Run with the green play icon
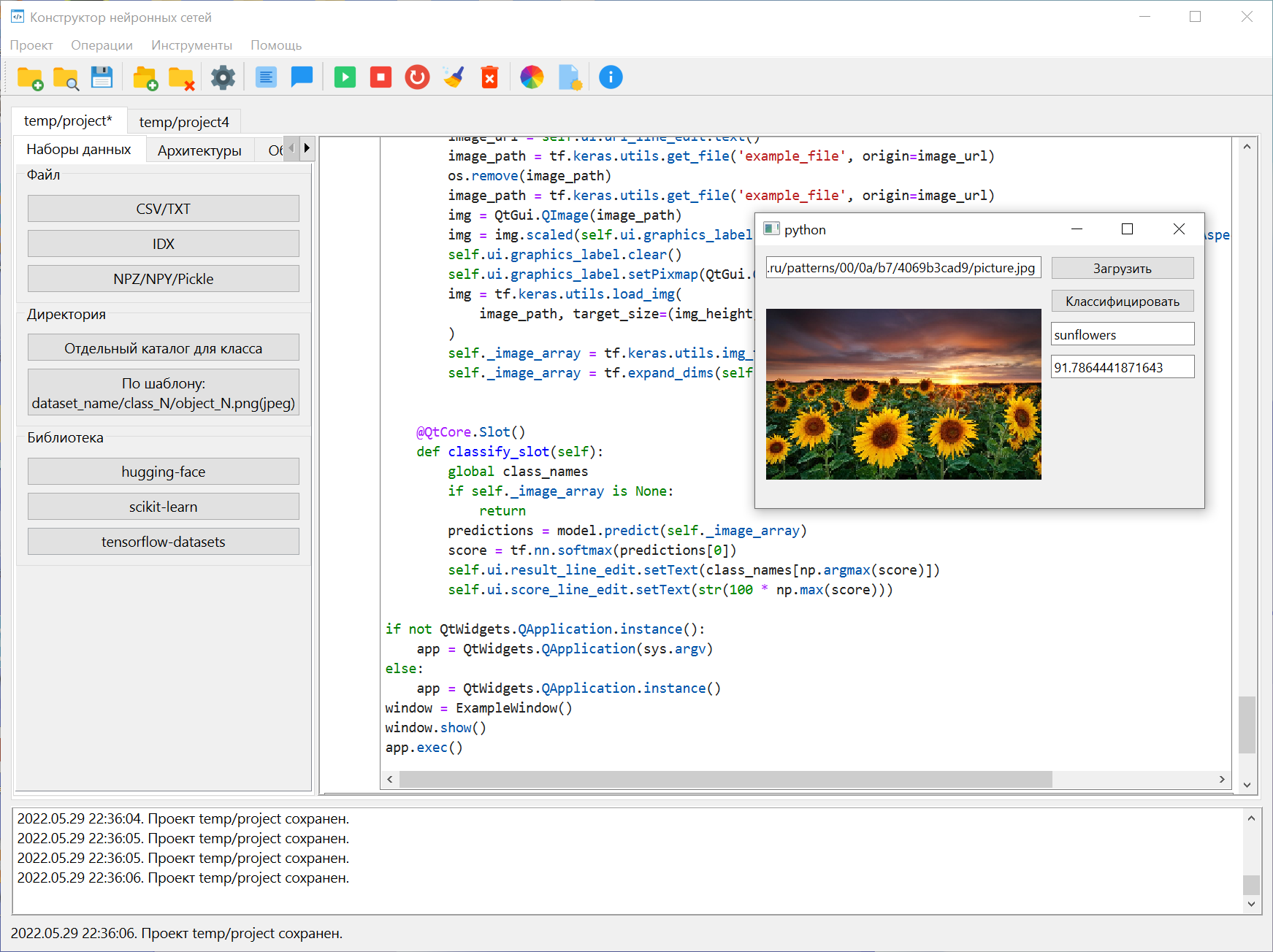The height and width of the screenshot is (952, 1273). [345, 77]
